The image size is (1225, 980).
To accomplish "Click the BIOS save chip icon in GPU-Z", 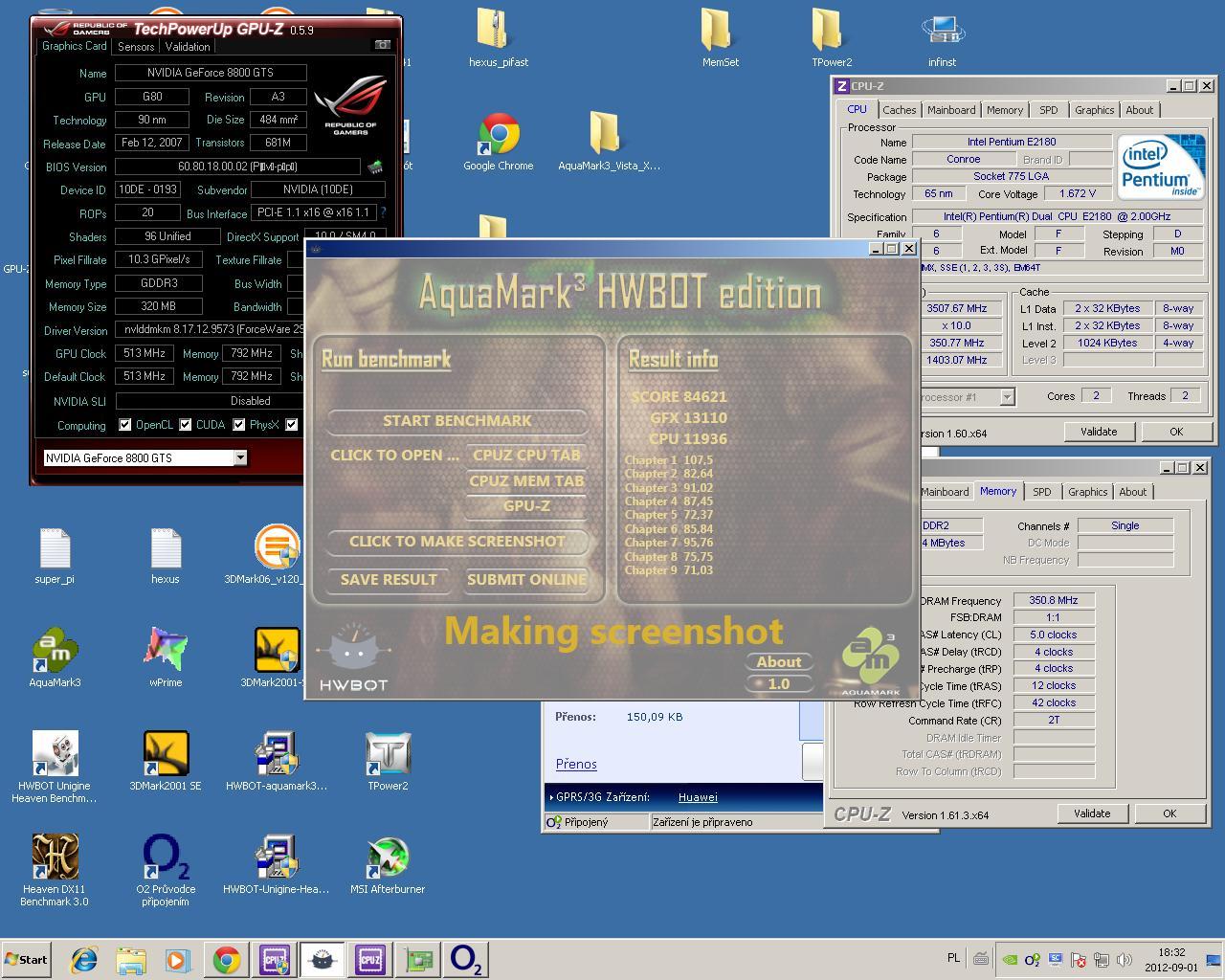I will pos(375,167).
